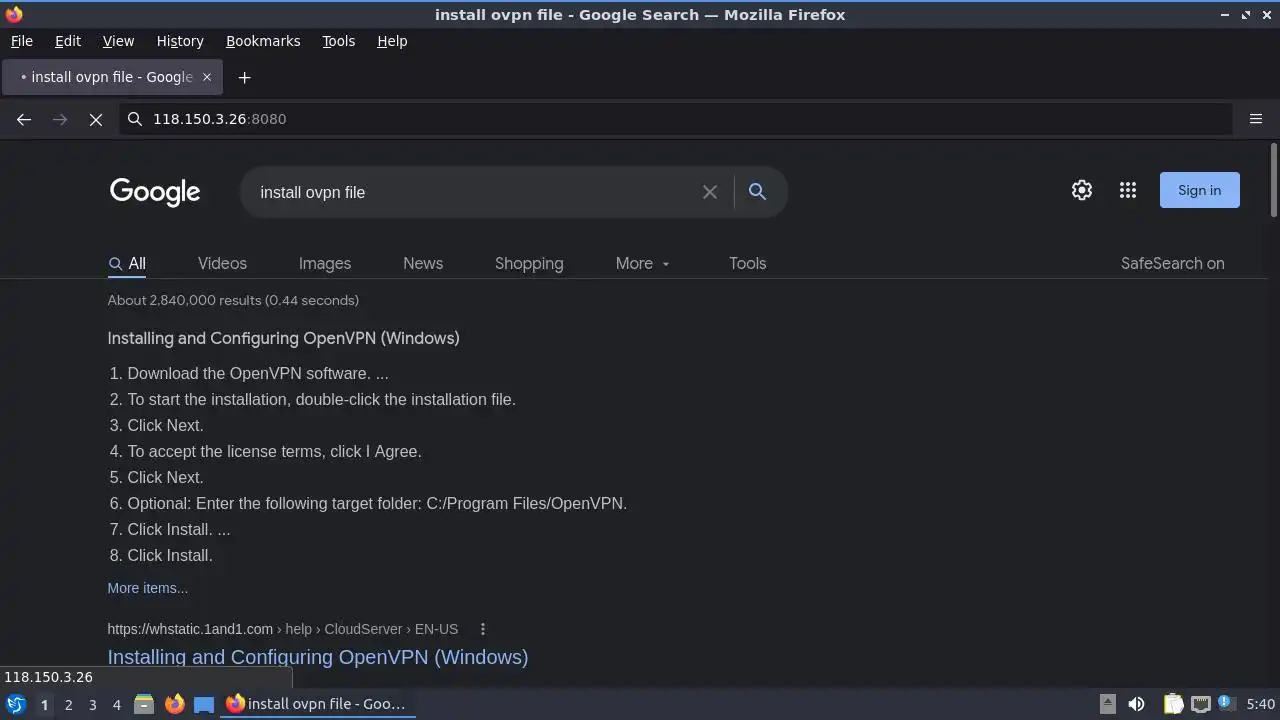
Task: Select the All results tab
Action: pos(127,263)
